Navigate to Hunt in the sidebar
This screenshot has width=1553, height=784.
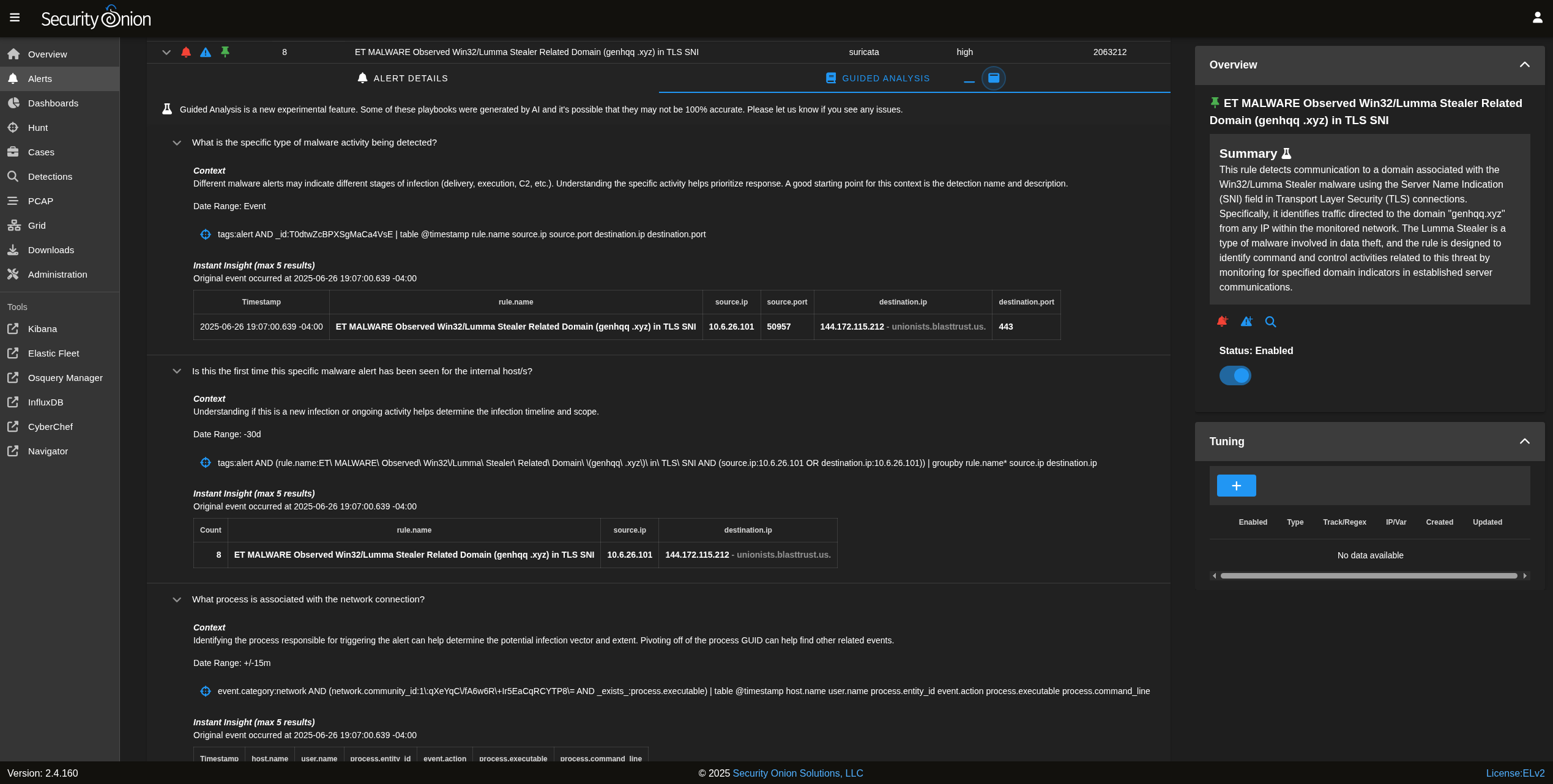pyautogui.click(x=59, y=127)
